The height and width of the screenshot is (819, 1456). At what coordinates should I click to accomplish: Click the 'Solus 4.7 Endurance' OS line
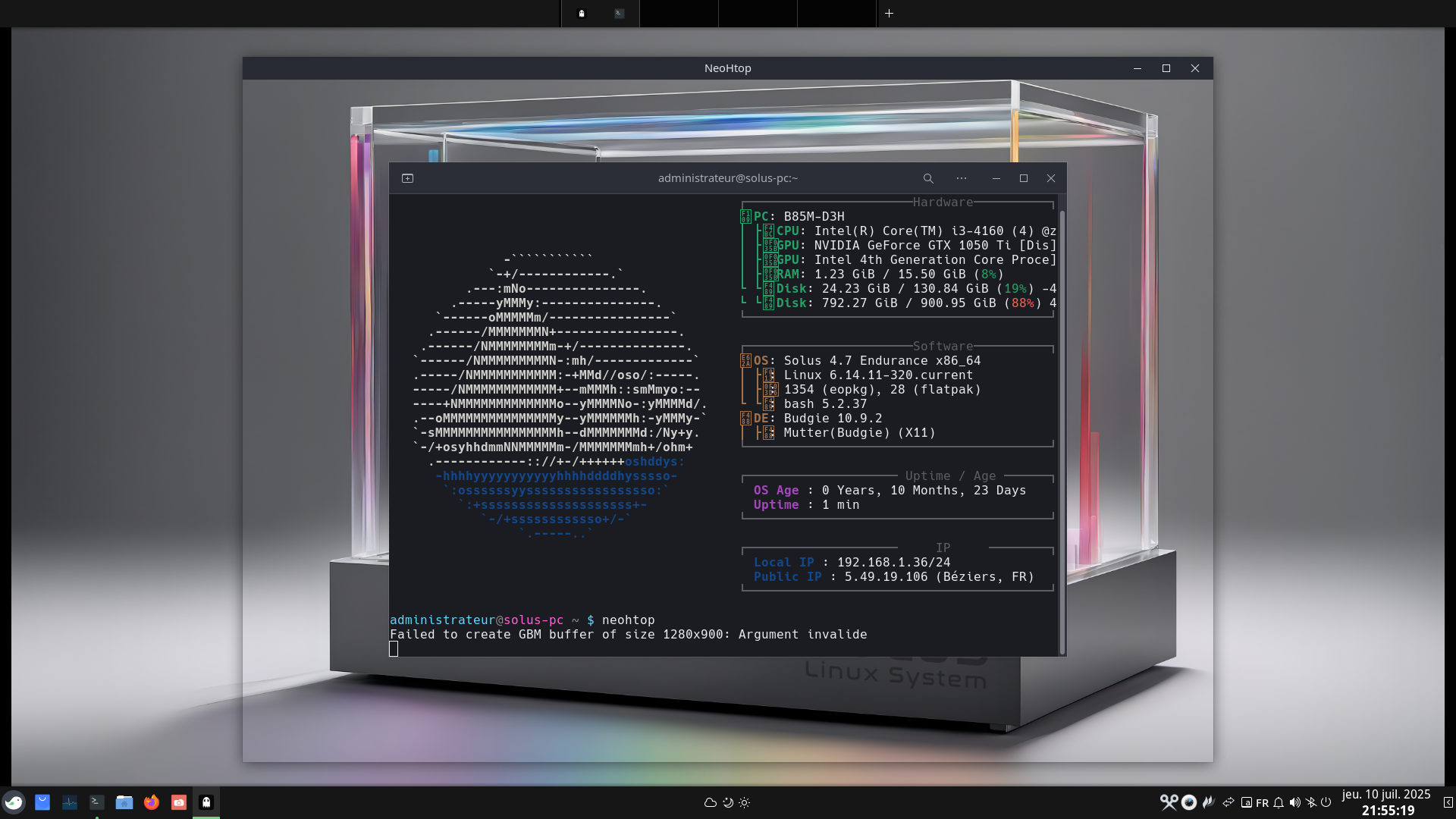[x=861, y=361]
